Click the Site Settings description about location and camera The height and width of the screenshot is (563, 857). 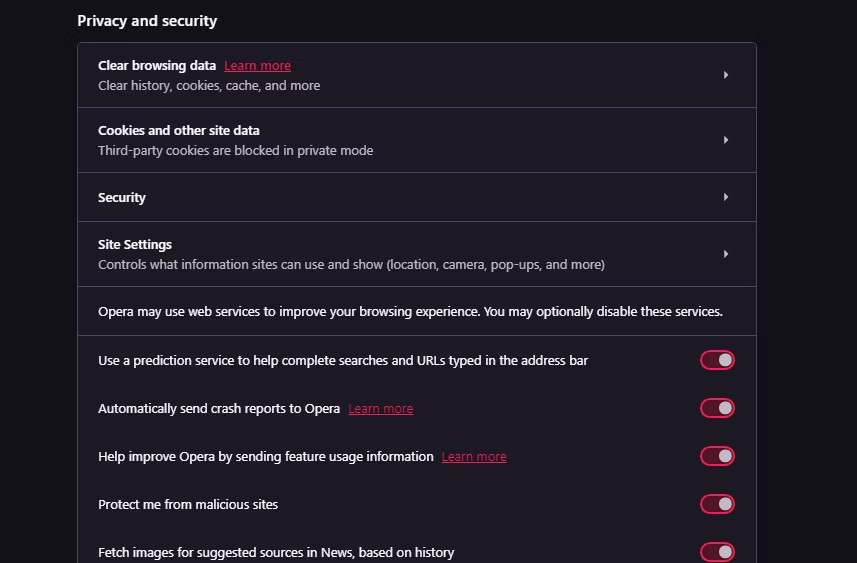point(351,265)
